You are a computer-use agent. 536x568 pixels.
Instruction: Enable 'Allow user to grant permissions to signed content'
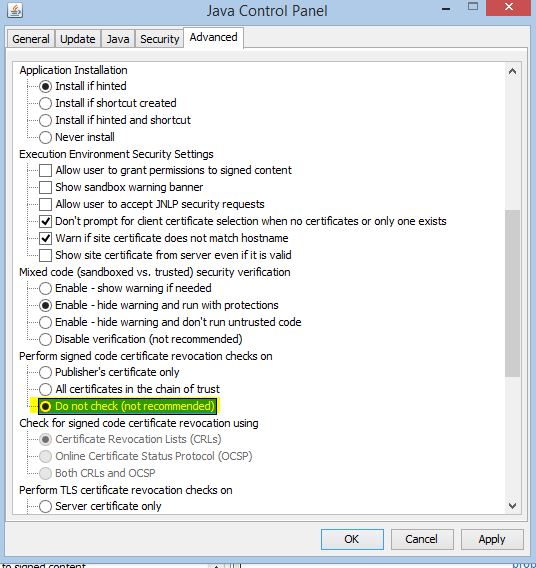click(45, 170)
